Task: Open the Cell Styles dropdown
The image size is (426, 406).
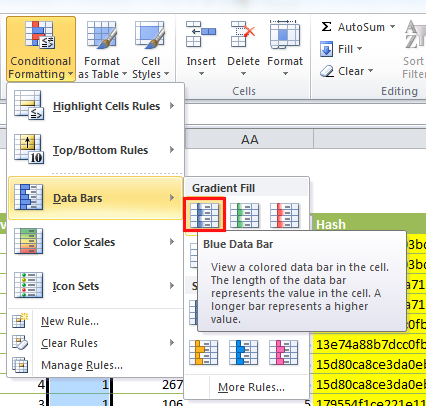Action: [151, 49]
